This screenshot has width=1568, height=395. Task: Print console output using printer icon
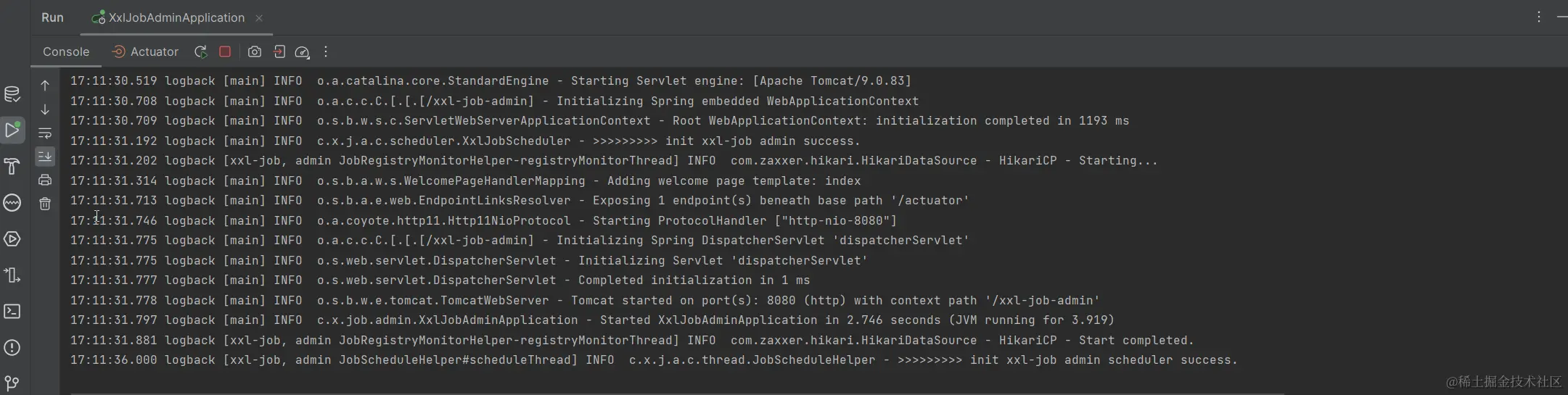45,180
